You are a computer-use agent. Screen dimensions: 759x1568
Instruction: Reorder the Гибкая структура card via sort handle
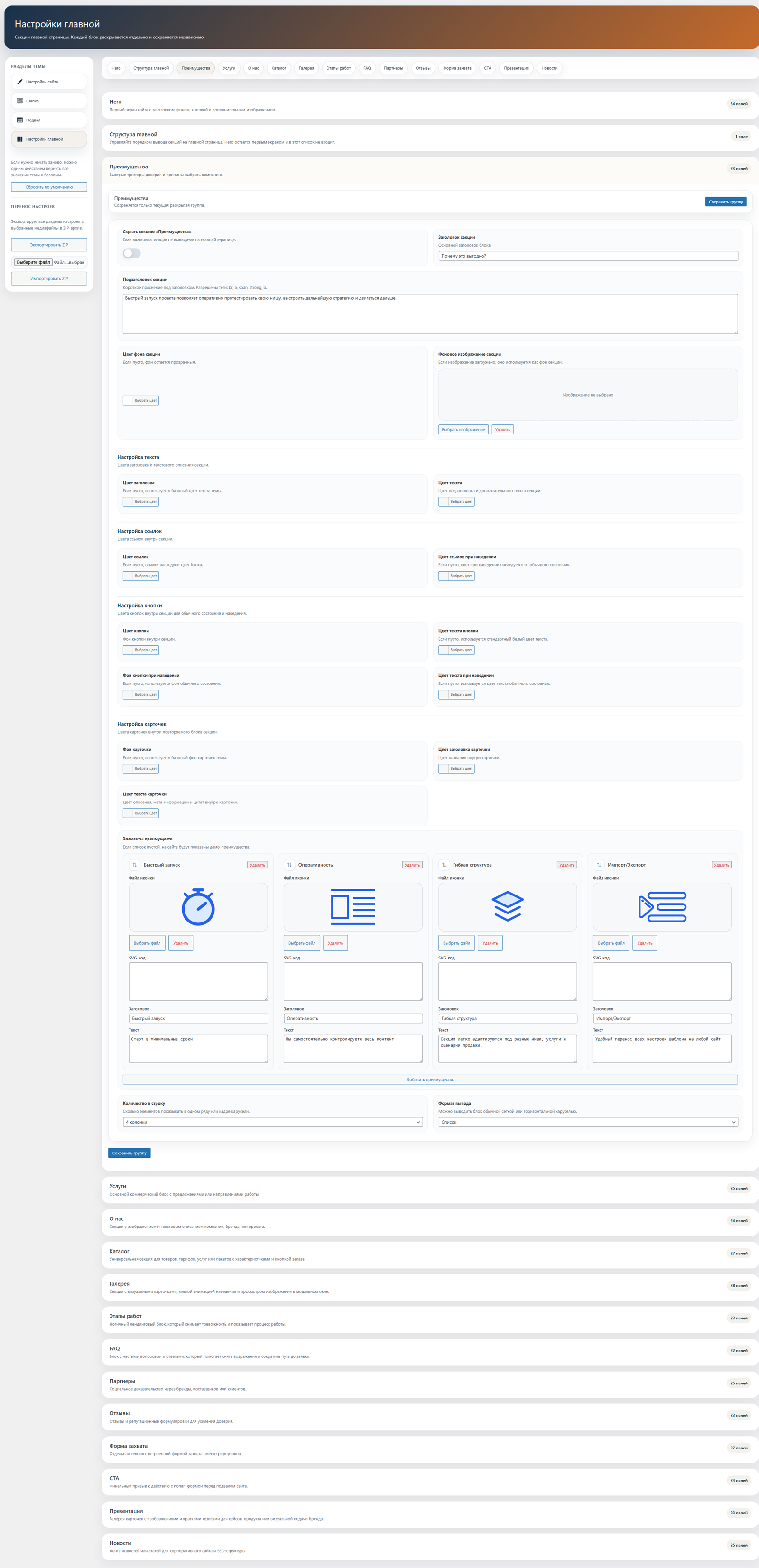(x=444, y=864)
